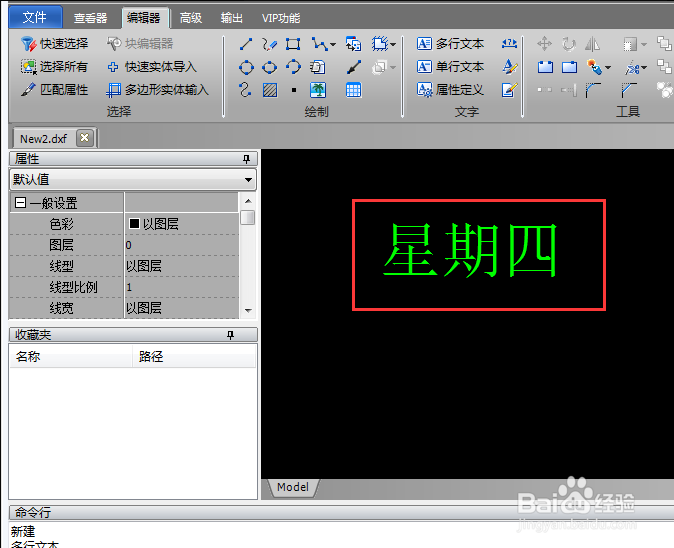This screenshot has width=674, height=548.
Task: Pin the 属性 panel
Action: (246, 159)
